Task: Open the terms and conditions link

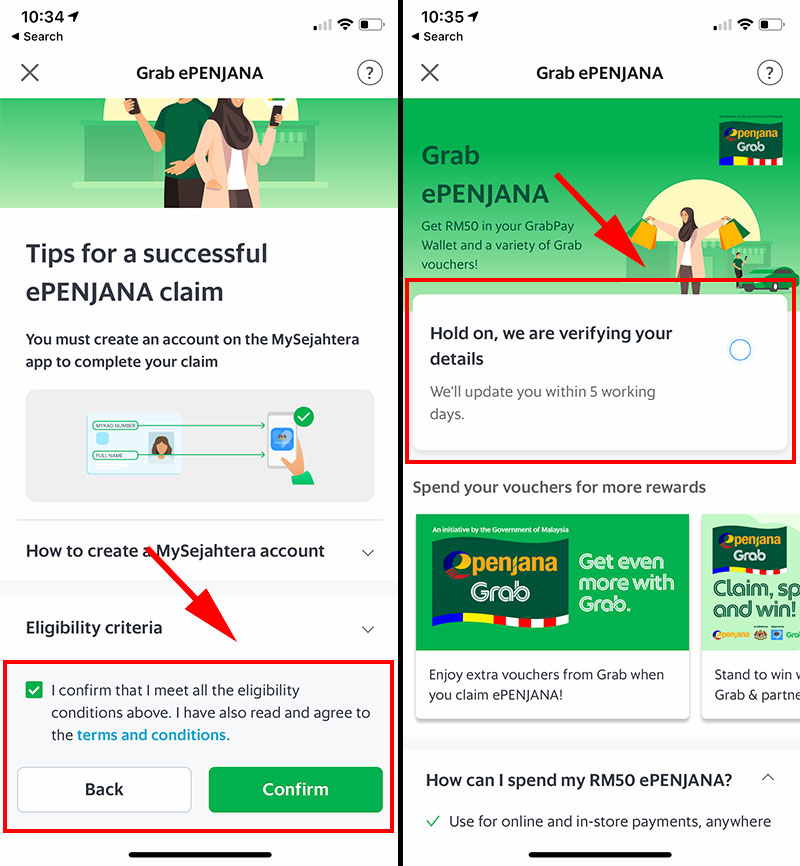Action: [153, 735]
